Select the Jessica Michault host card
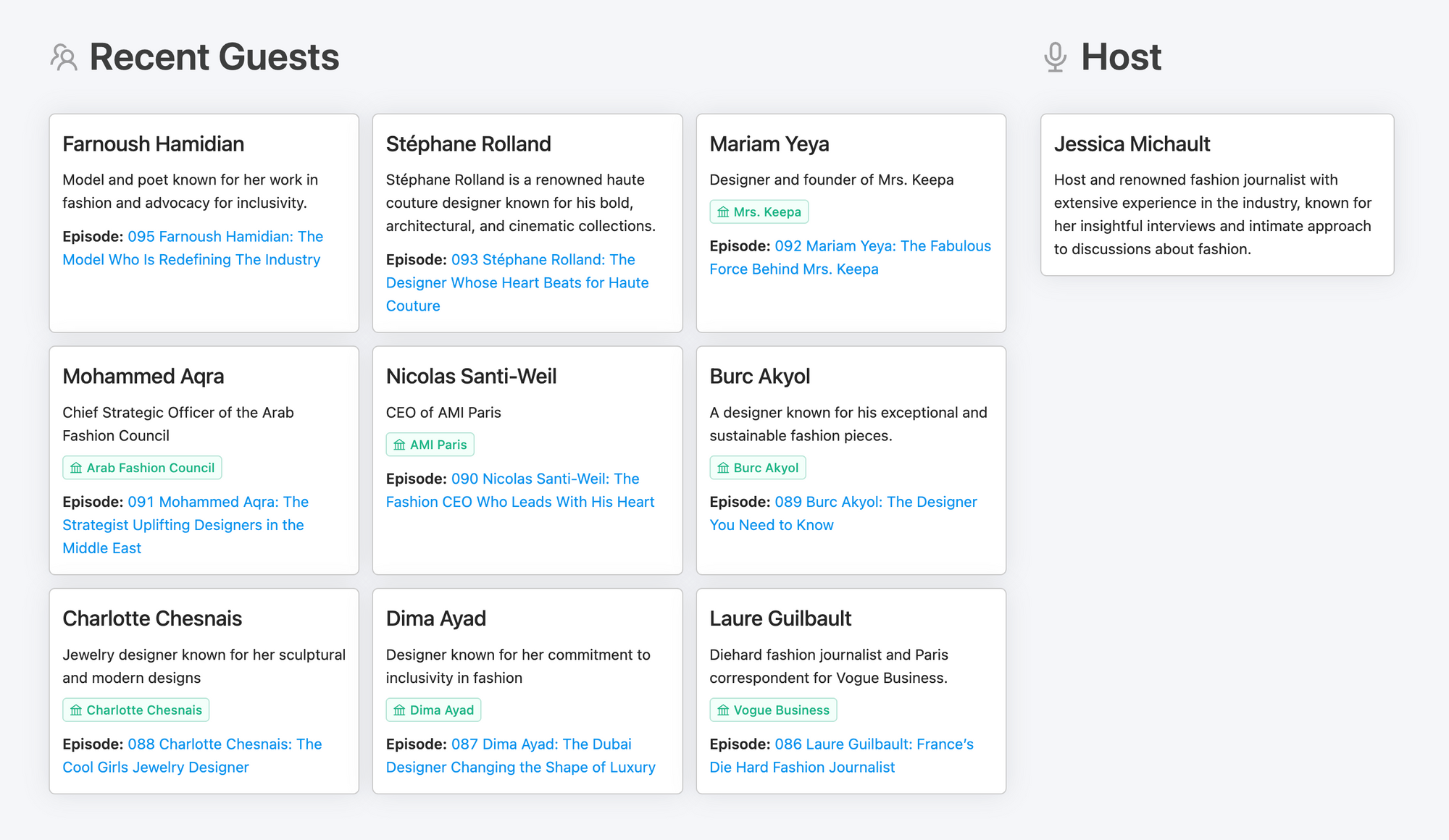The height and width of the screenshot is (840, 1449). coord(1216,194)
